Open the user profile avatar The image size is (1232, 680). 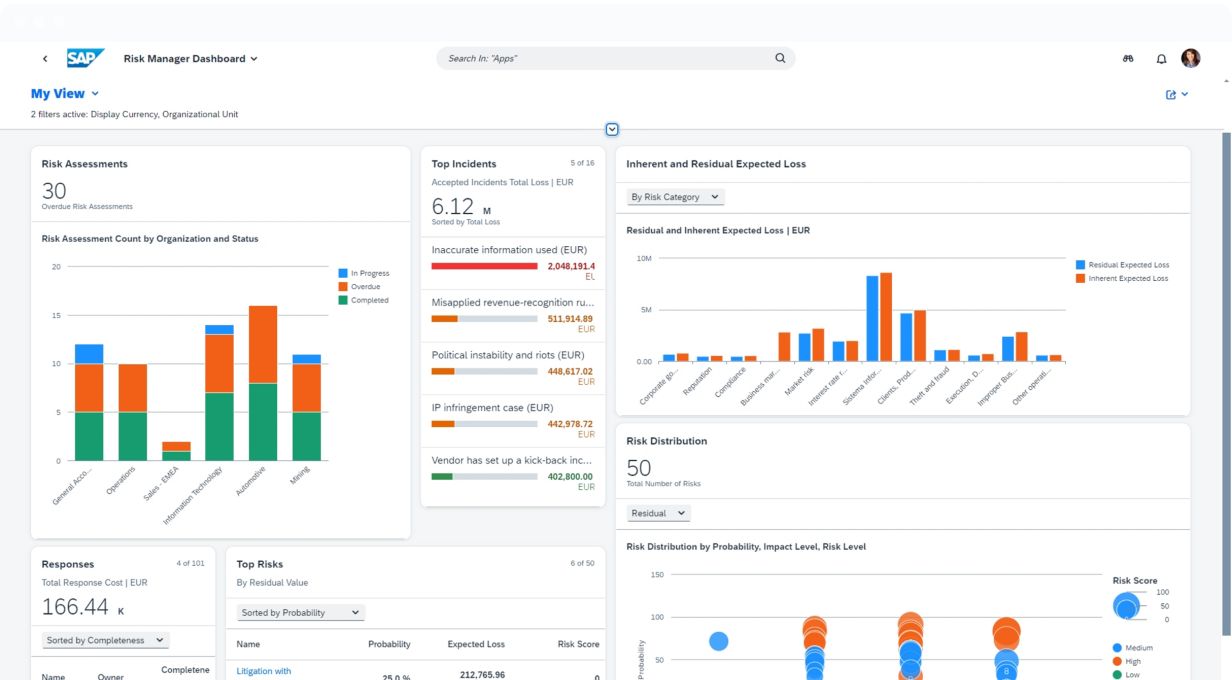tap(1190, 58)
